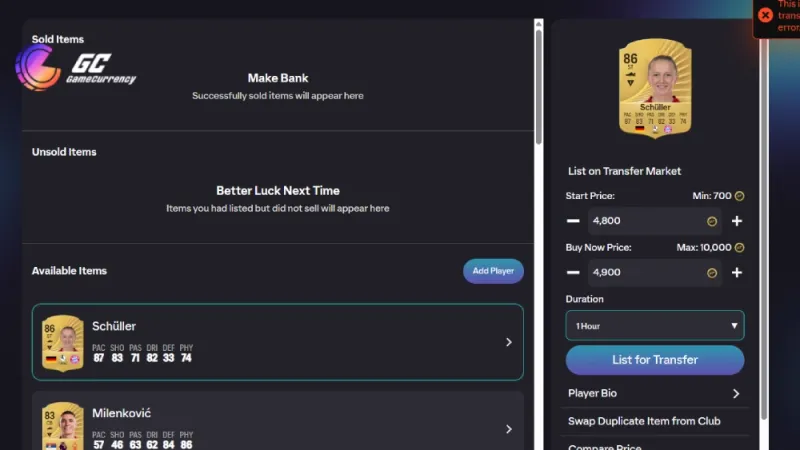Add a player with Add Player button
800x450 pixels.
coord(493,271)
